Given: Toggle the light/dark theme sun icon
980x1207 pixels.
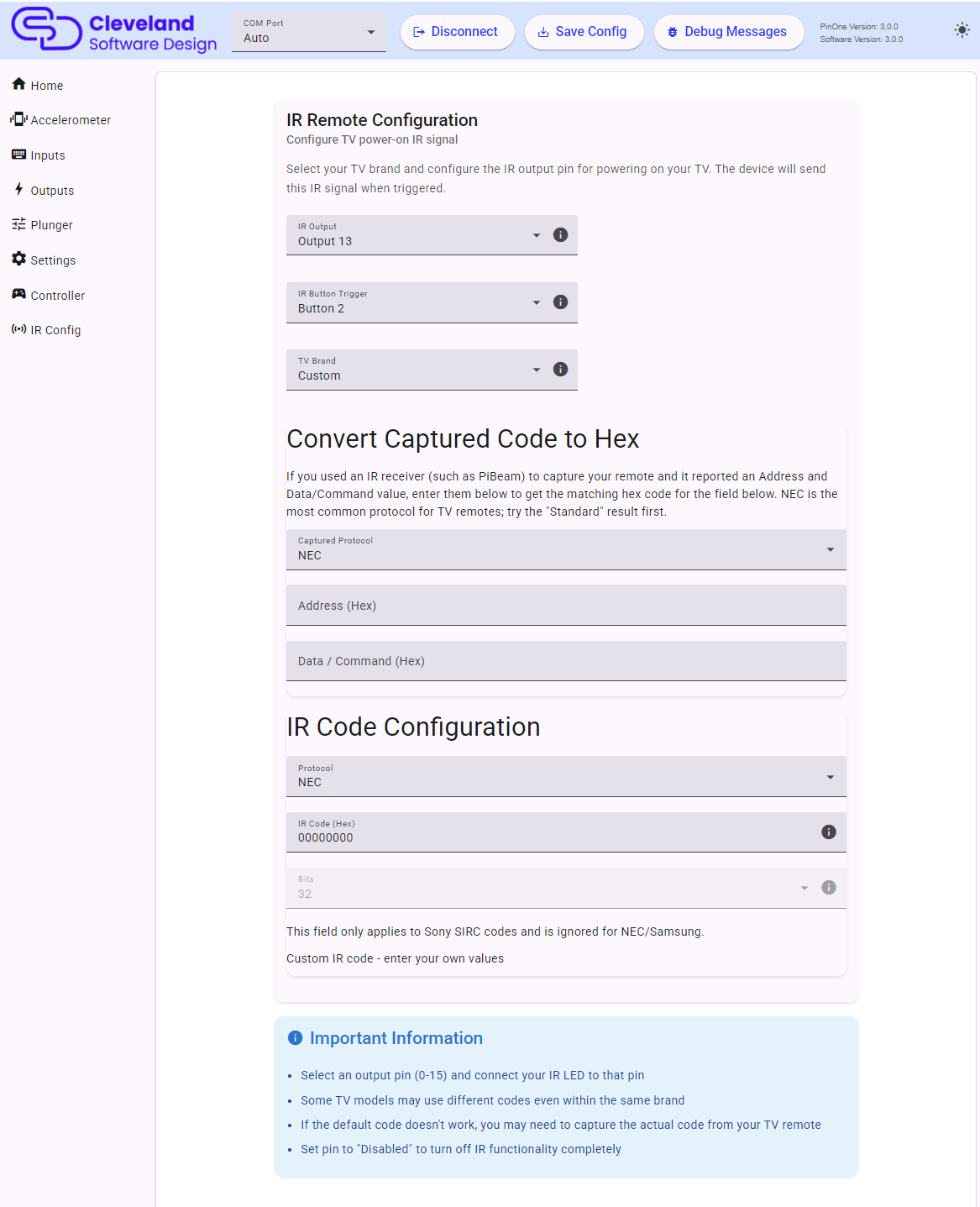Looking at the screenshot, I should (x=962, y=30).
